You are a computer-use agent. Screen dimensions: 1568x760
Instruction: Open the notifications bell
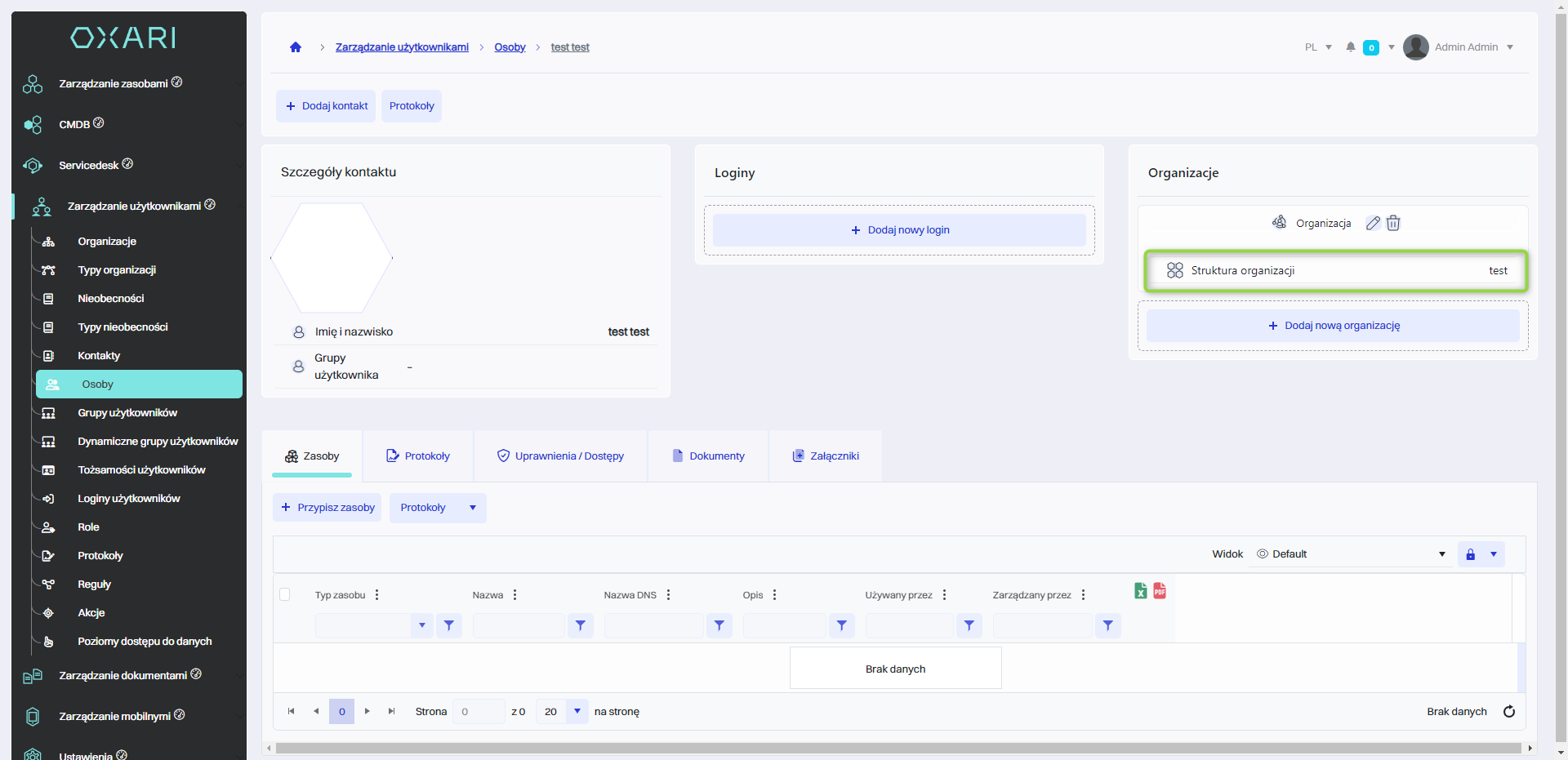coord(1351,47)
